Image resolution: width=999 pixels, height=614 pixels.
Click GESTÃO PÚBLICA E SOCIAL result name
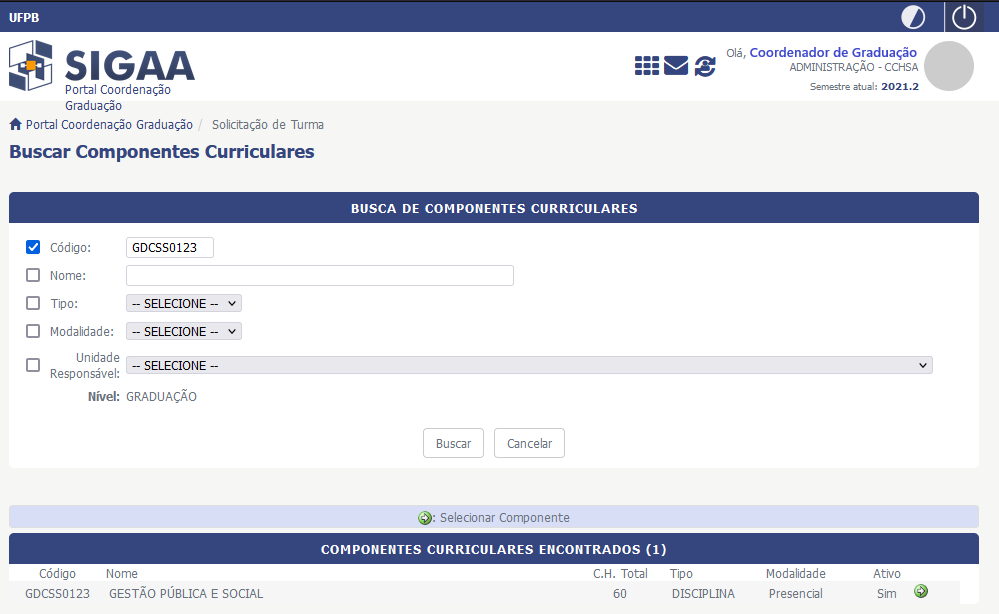[x=186, y=594]
